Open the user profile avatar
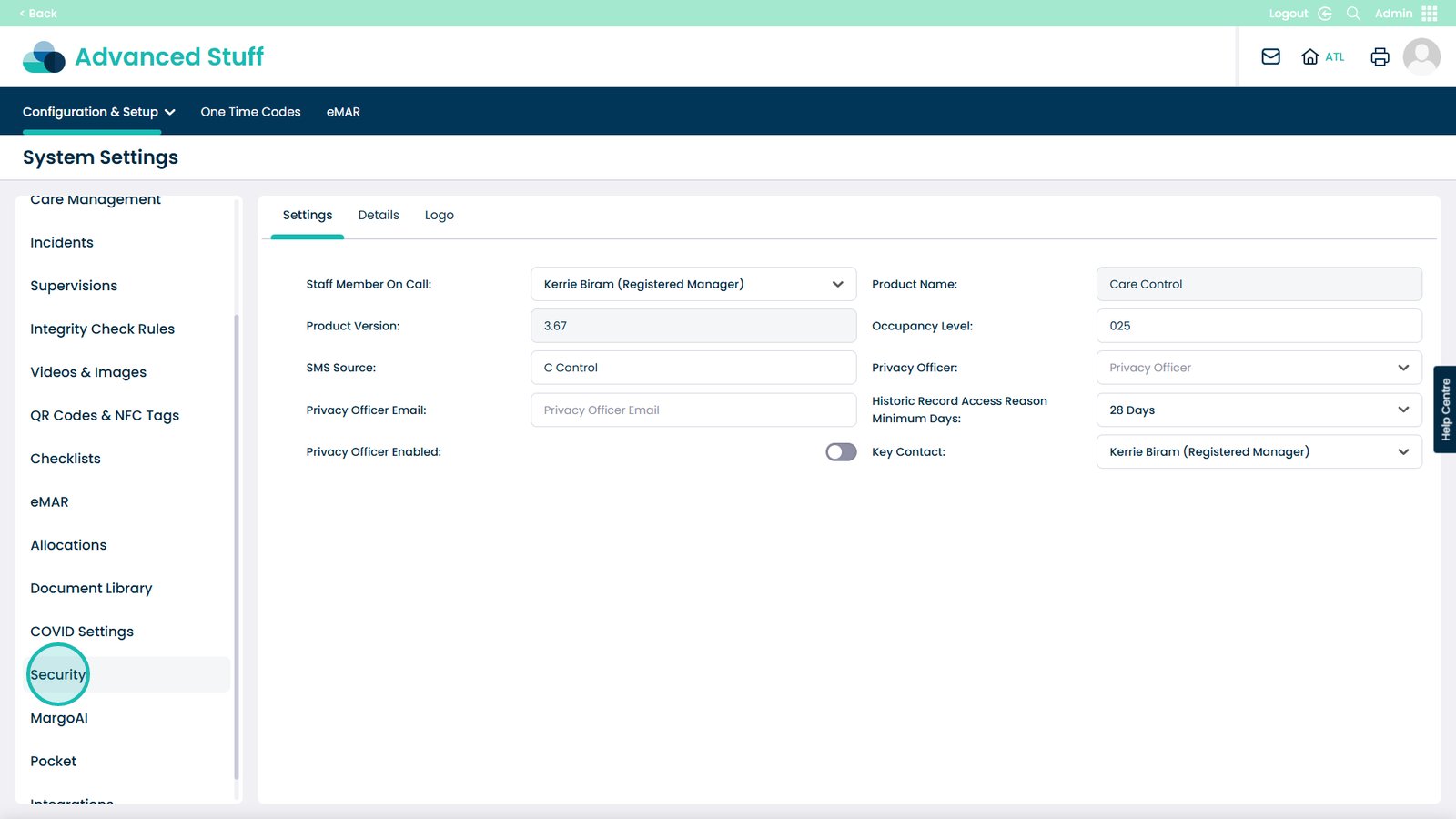This screenshot has width=1456, height=819. [x=1421, y=56]
